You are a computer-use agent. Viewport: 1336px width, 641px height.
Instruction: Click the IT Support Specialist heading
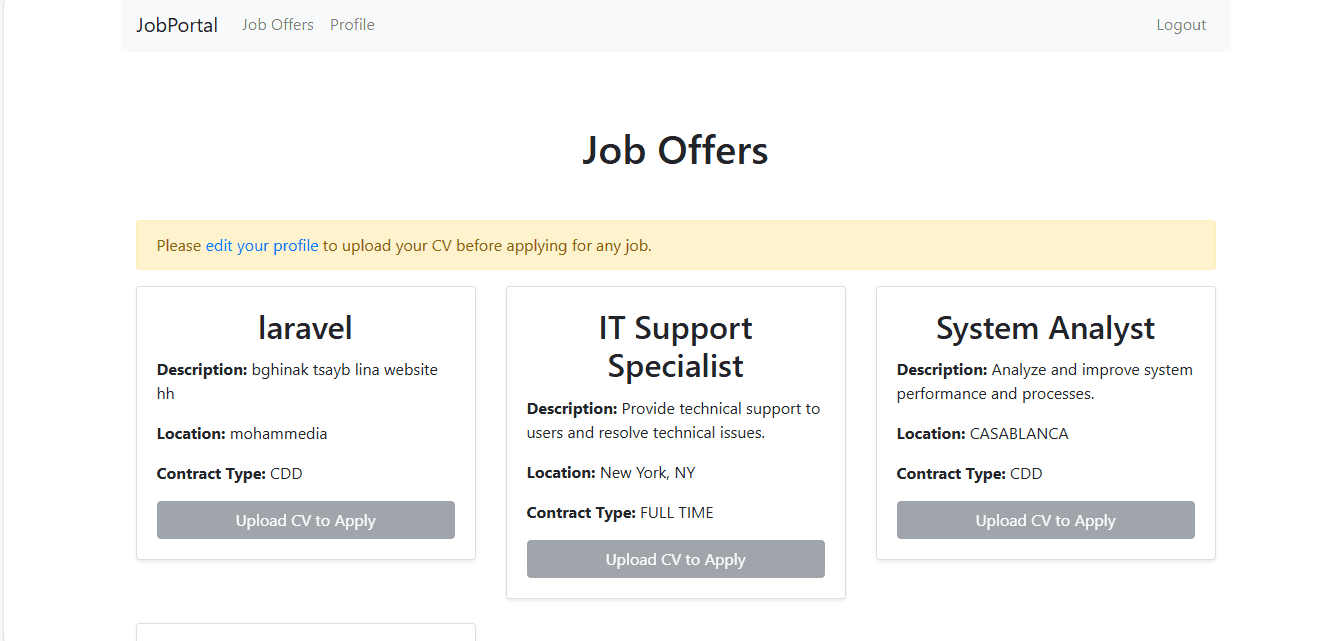[675, 346]
